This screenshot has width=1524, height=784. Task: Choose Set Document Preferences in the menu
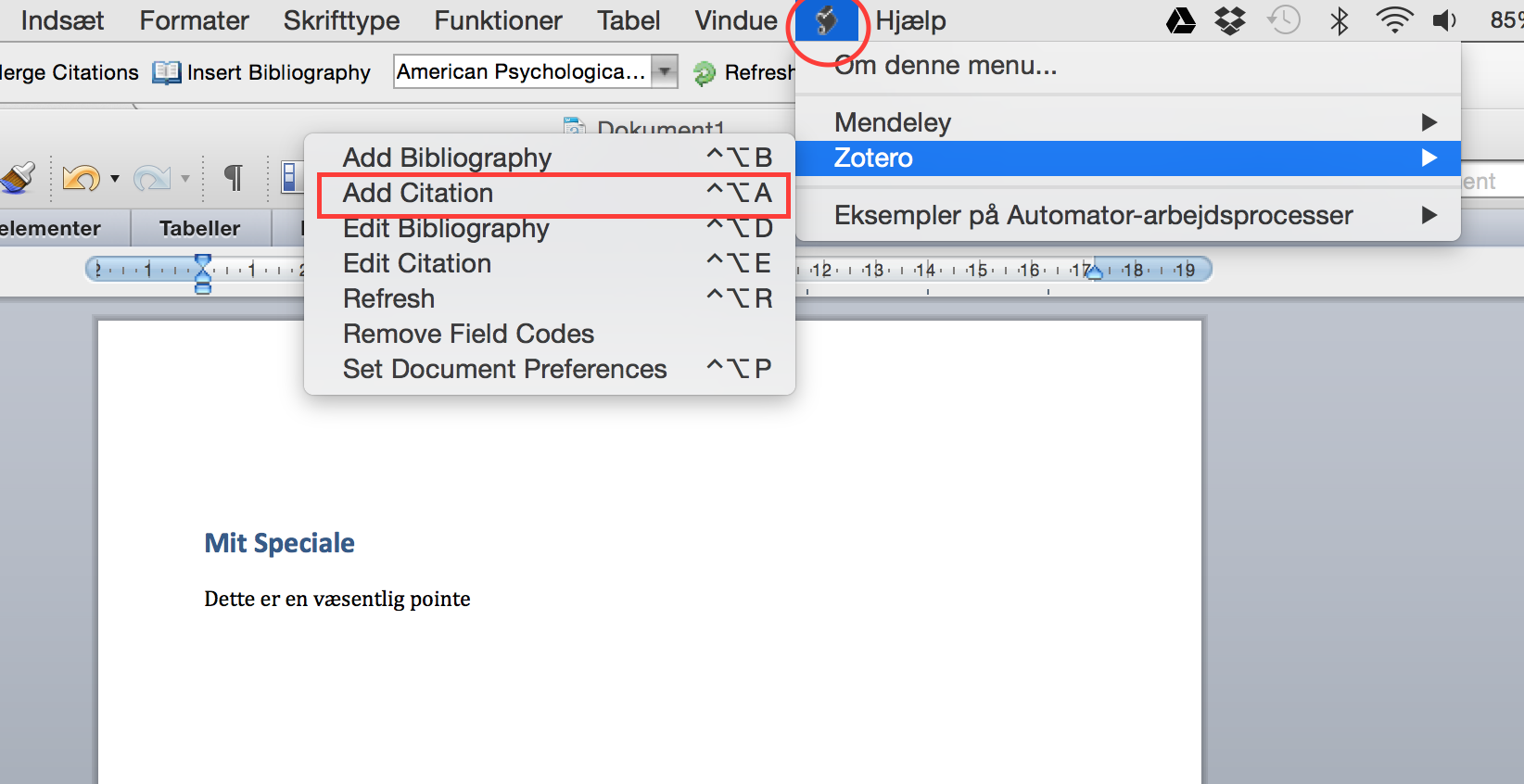(504, 369)
